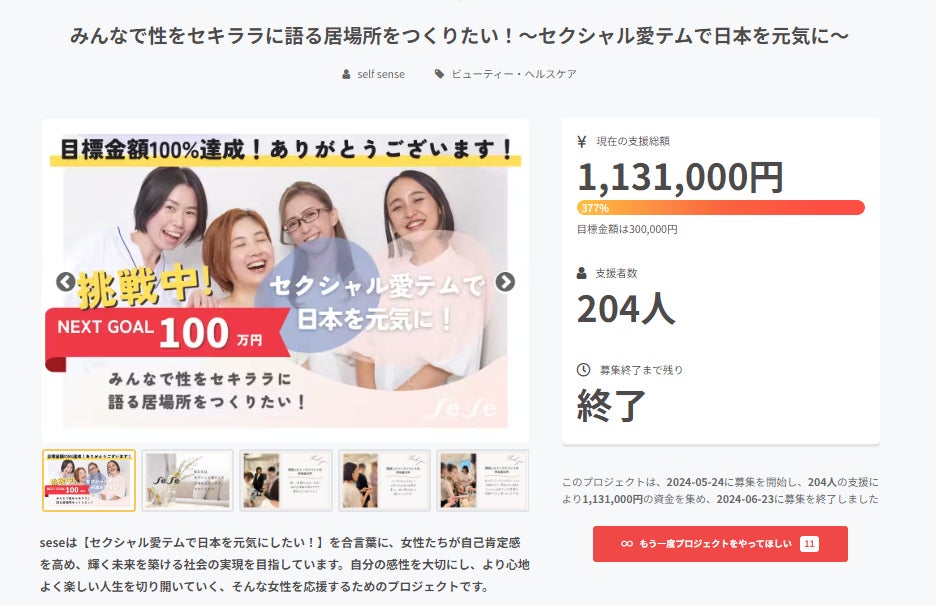936x606 pixels.
Task: Click the main project banner image
Action: 285,281
